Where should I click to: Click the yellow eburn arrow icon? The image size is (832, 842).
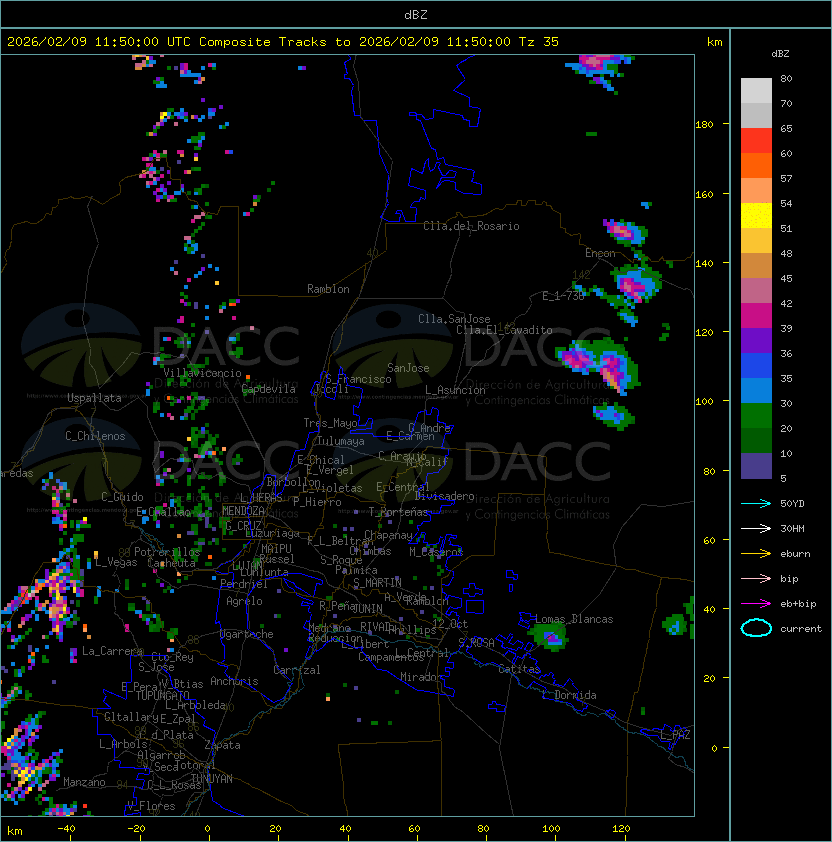756,554
